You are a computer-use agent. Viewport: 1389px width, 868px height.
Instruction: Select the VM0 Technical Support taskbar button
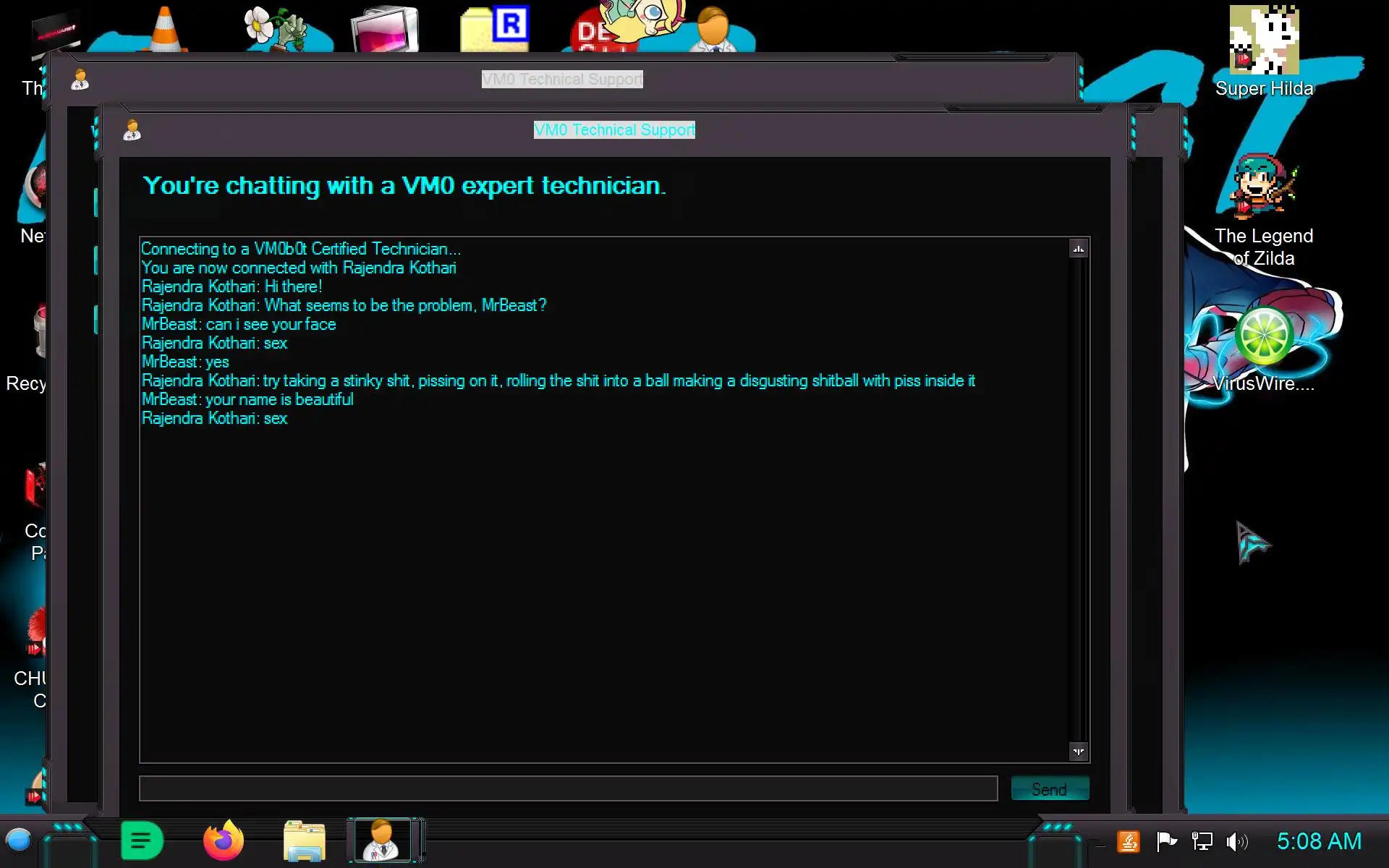tap(383, 841)
